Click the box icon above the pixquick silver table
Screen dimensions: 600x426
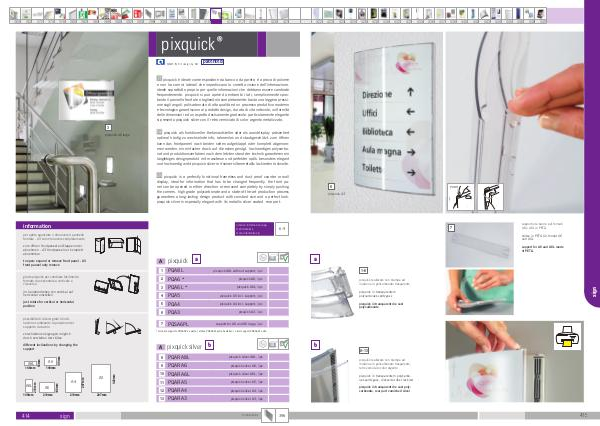tap(273, 344)
